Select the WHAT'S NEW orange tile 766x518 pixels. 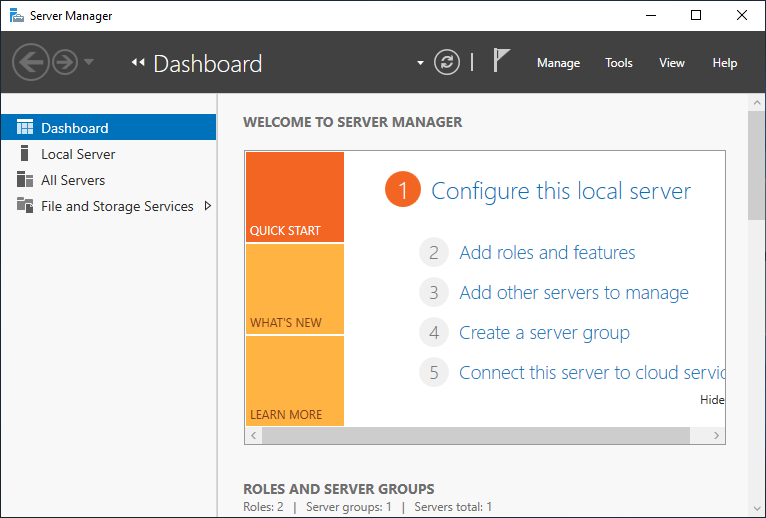[294, 289]
